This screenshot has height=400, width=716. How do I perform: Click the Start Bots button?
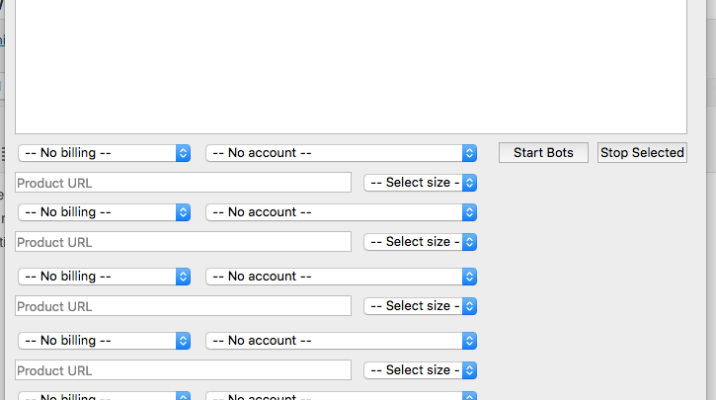coord(543,153)
